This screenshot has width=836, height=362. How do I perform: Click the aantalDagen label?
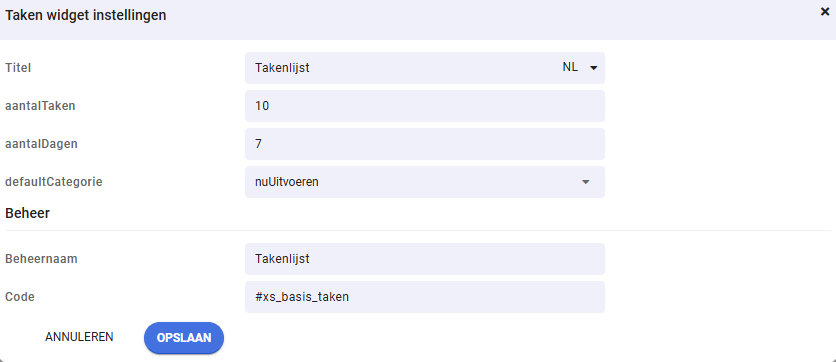coord(41,144)
